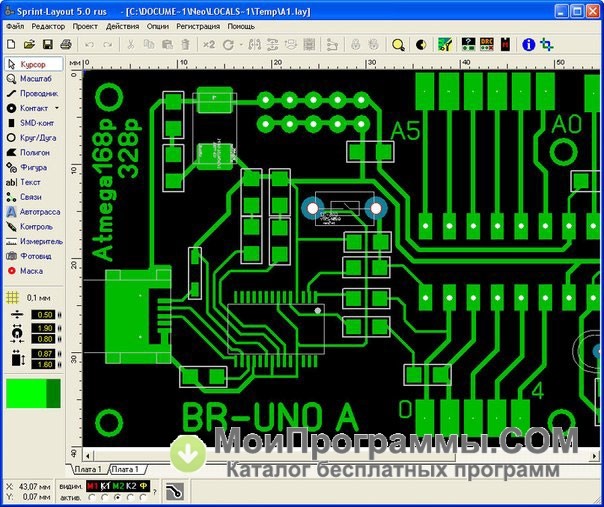Screen dimensions: 604x507
Task: Switch to the first Плата 1 tab
Action: point(88,469)
